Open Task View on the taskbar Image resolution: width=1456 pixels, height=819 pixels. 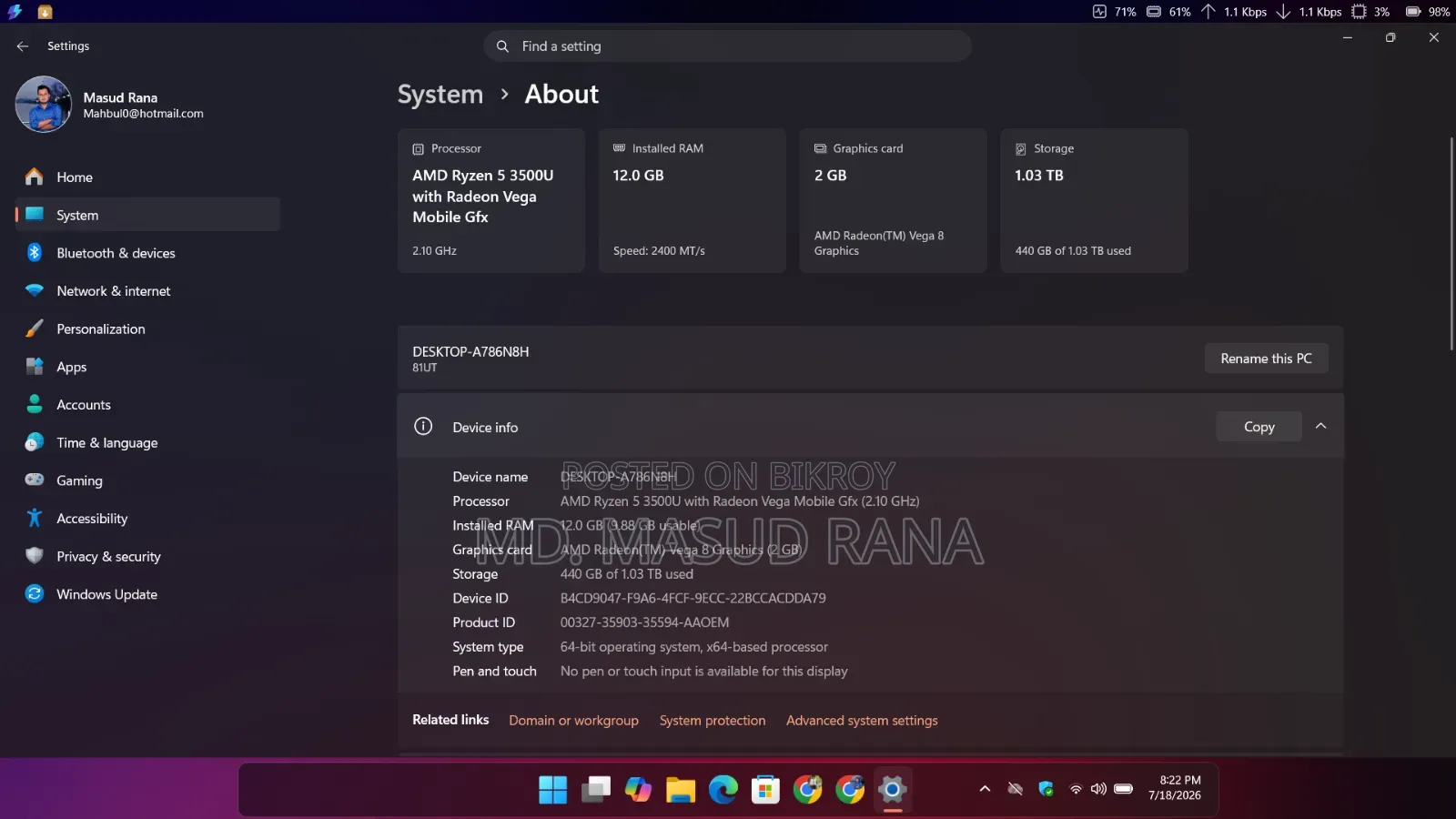click(596, 790)
